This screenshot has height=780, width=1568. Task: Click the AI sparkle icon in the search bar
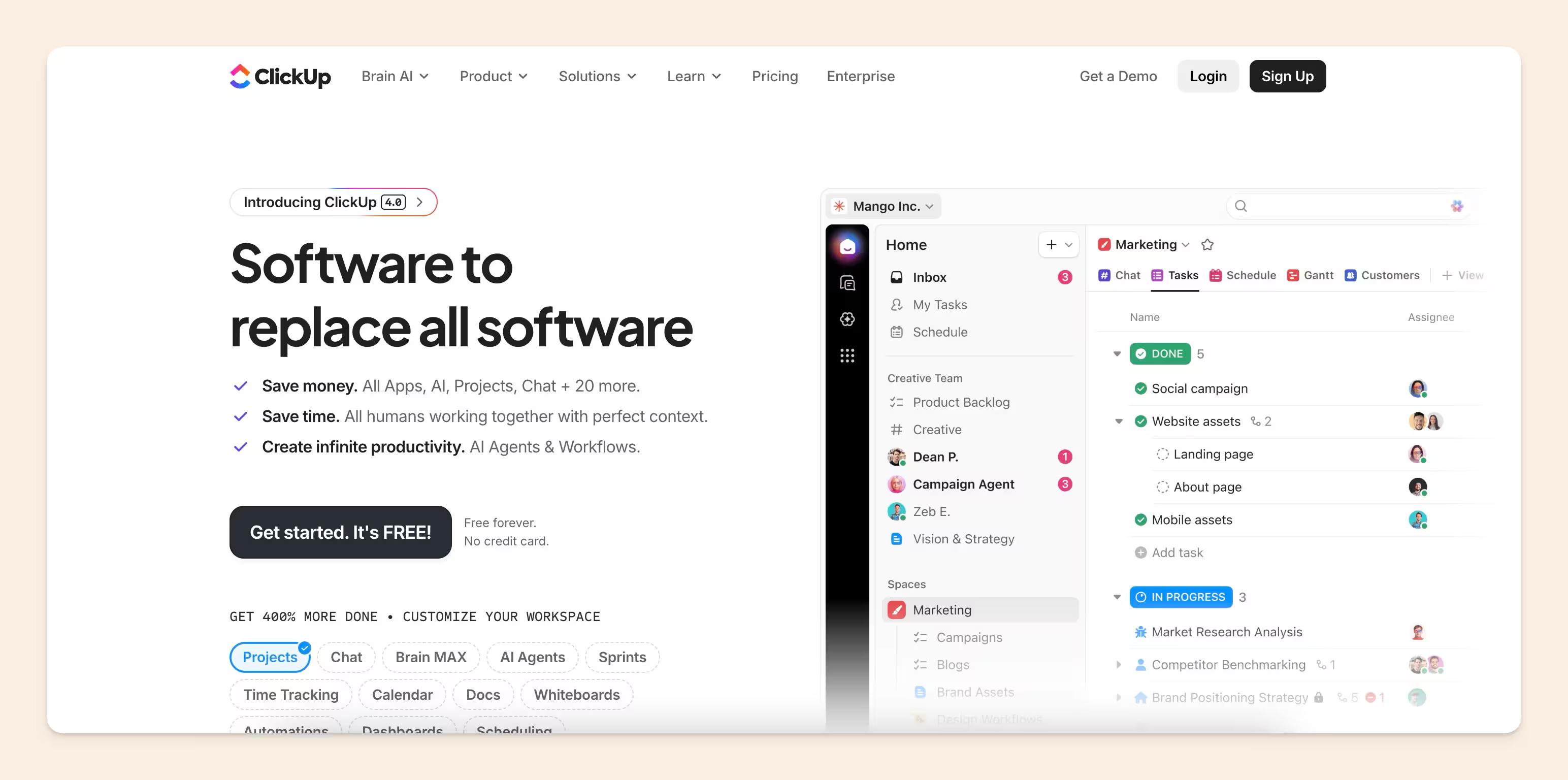tap(1457, 206)
